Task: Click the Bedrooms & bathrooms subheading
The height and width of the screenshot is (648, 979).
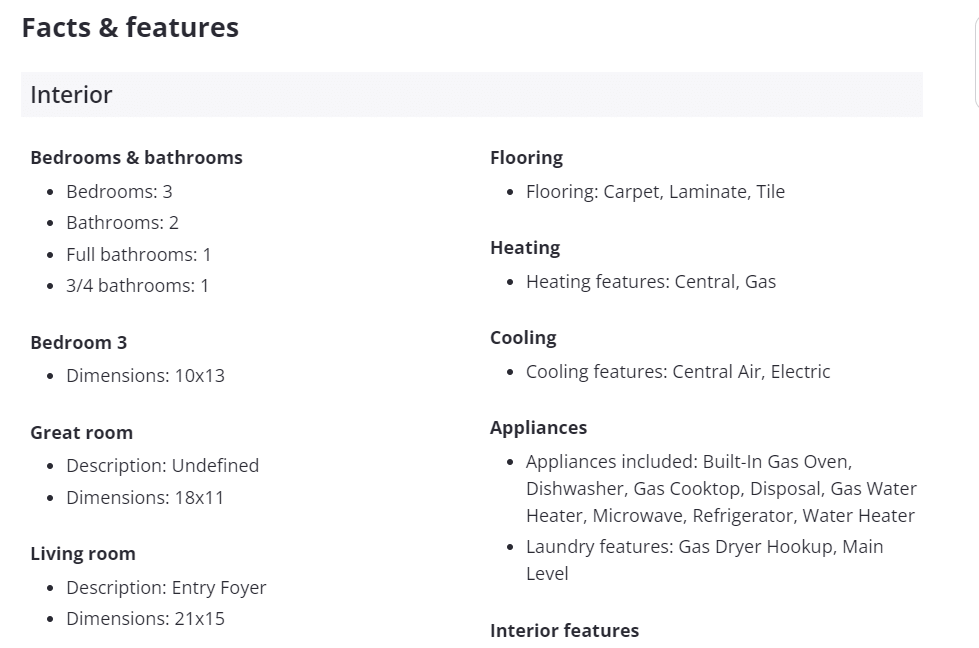Action: (x=136, y=158)
